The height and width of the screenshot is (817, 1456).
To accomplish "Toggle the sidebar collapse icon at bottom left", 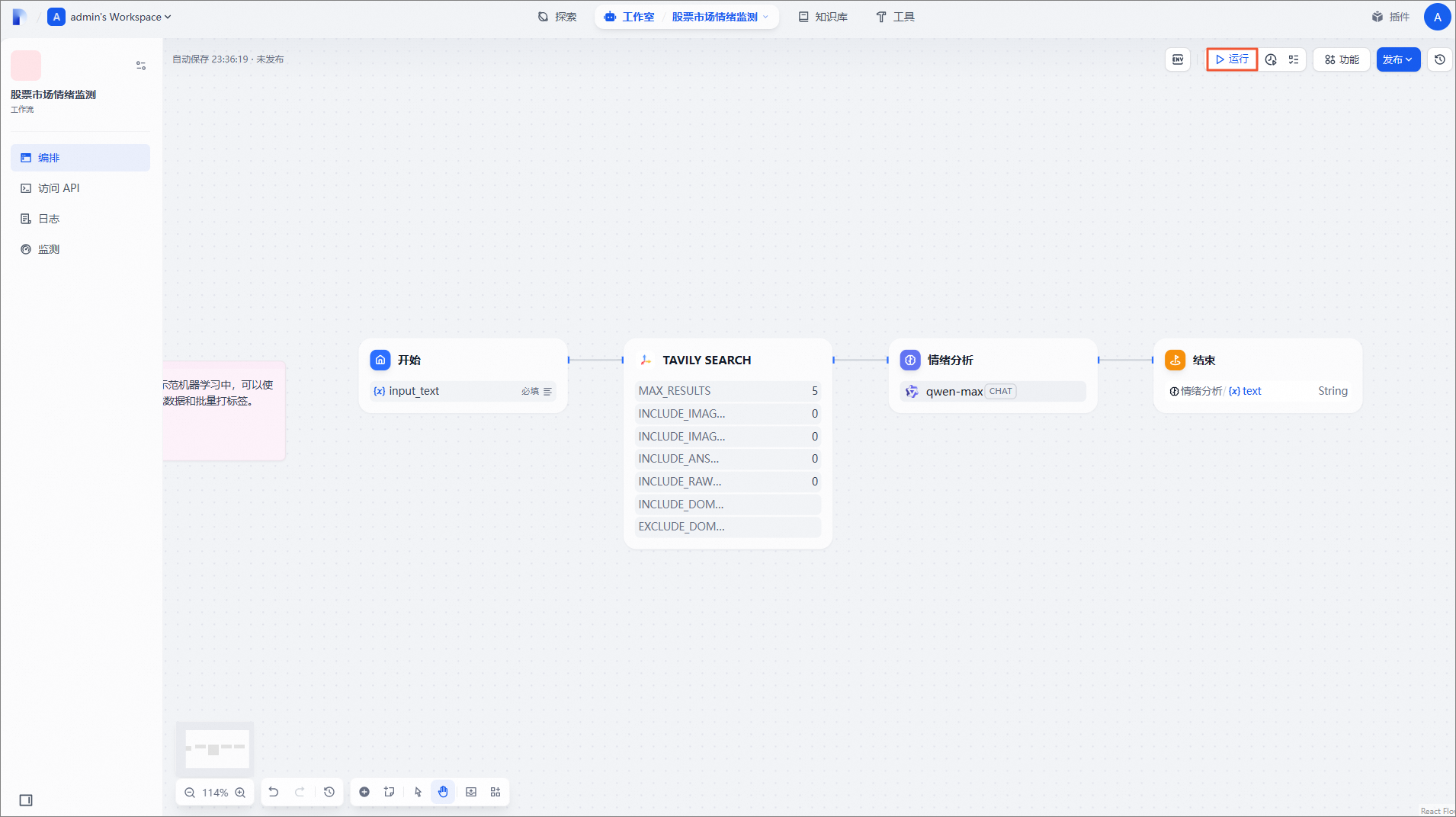I will click(x=26, y=800).
